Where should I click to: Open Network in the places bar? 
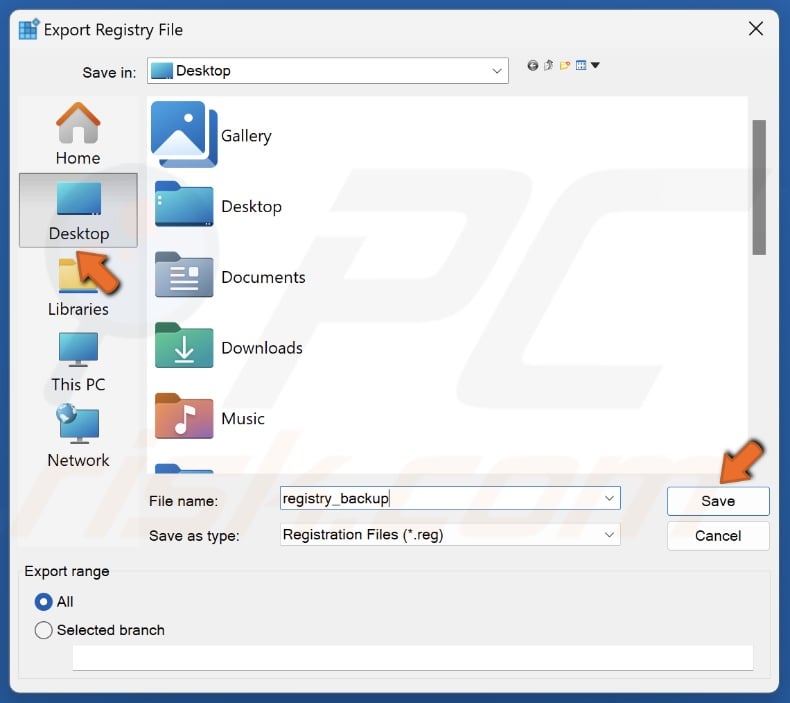click(x=78, y=437)
